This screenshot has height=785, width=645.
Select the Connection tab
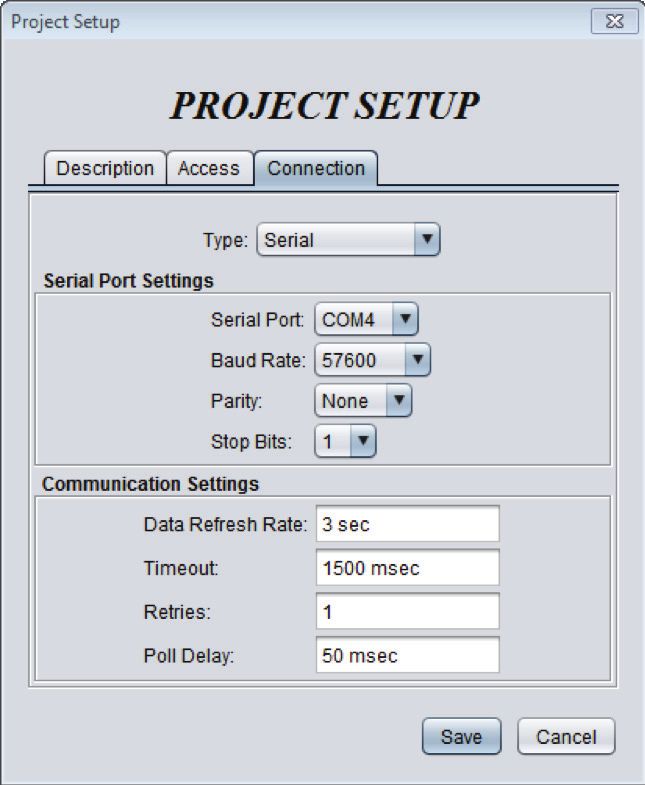316,168
